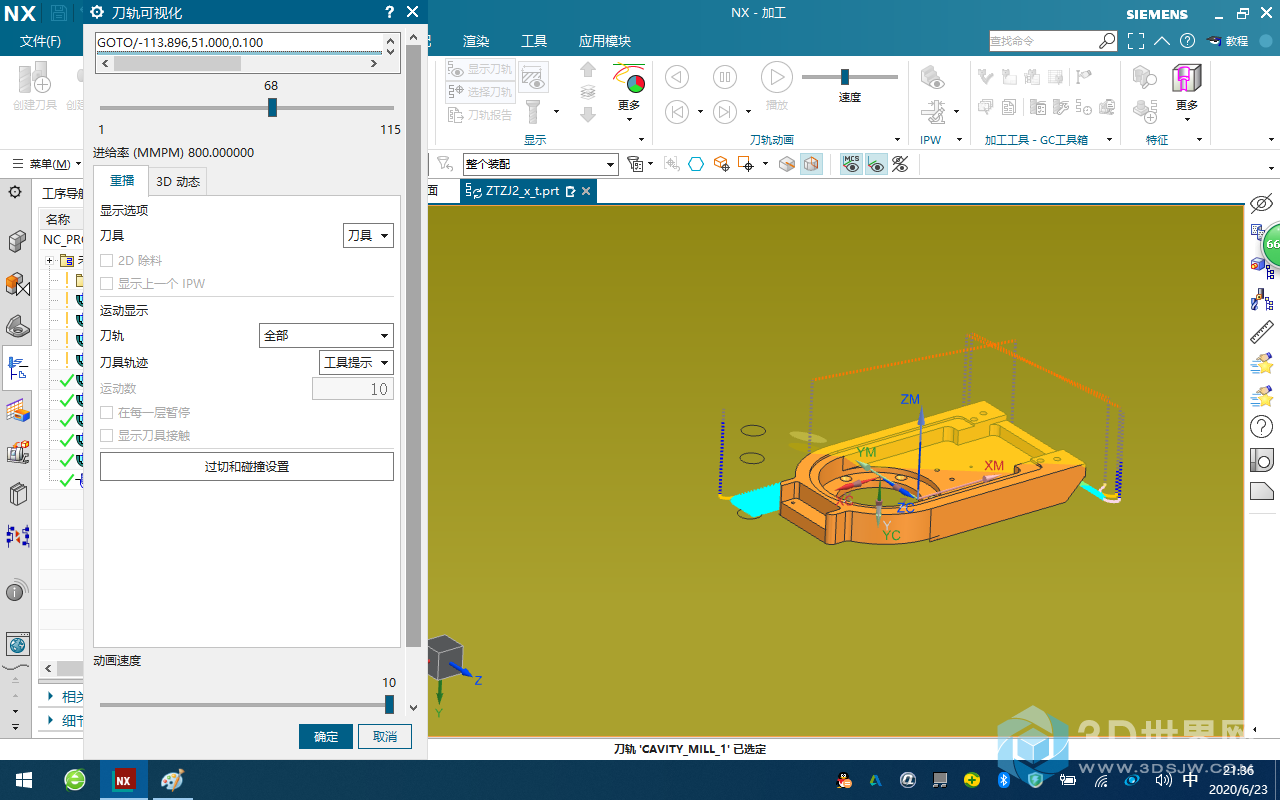This screenshot has height=800, width=1280.
Task: Toggle the MCS display eye button
Action: coord(851,164)
